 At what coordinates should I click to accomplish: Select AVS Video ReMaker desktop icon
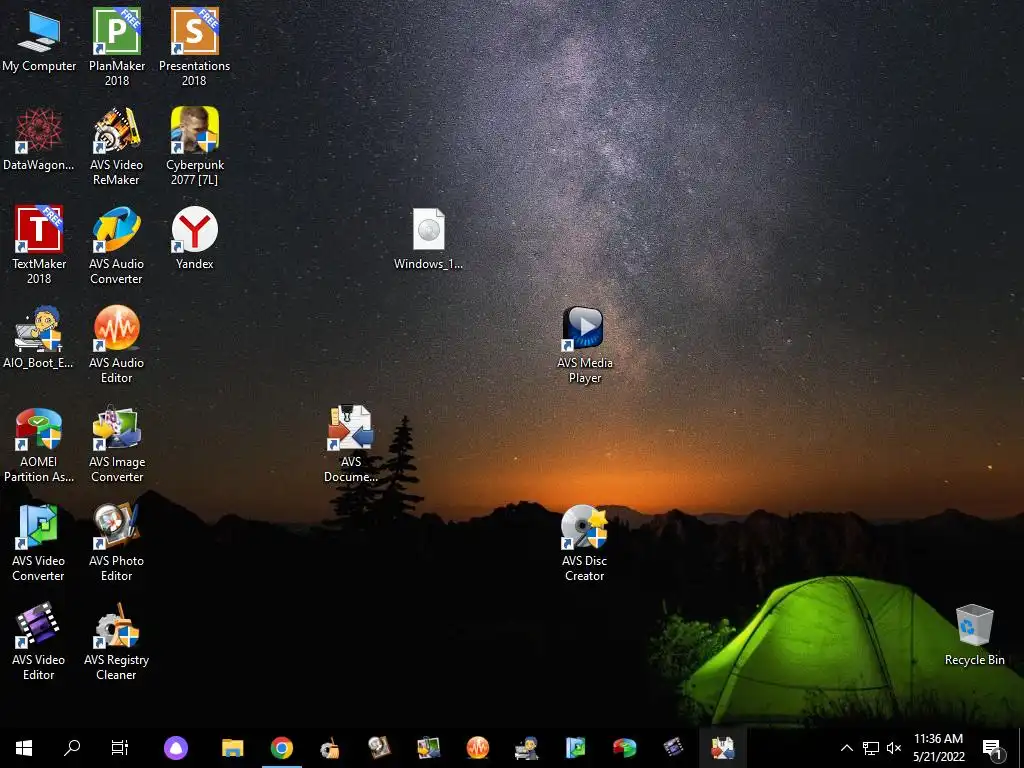click(x=117, y=146)
